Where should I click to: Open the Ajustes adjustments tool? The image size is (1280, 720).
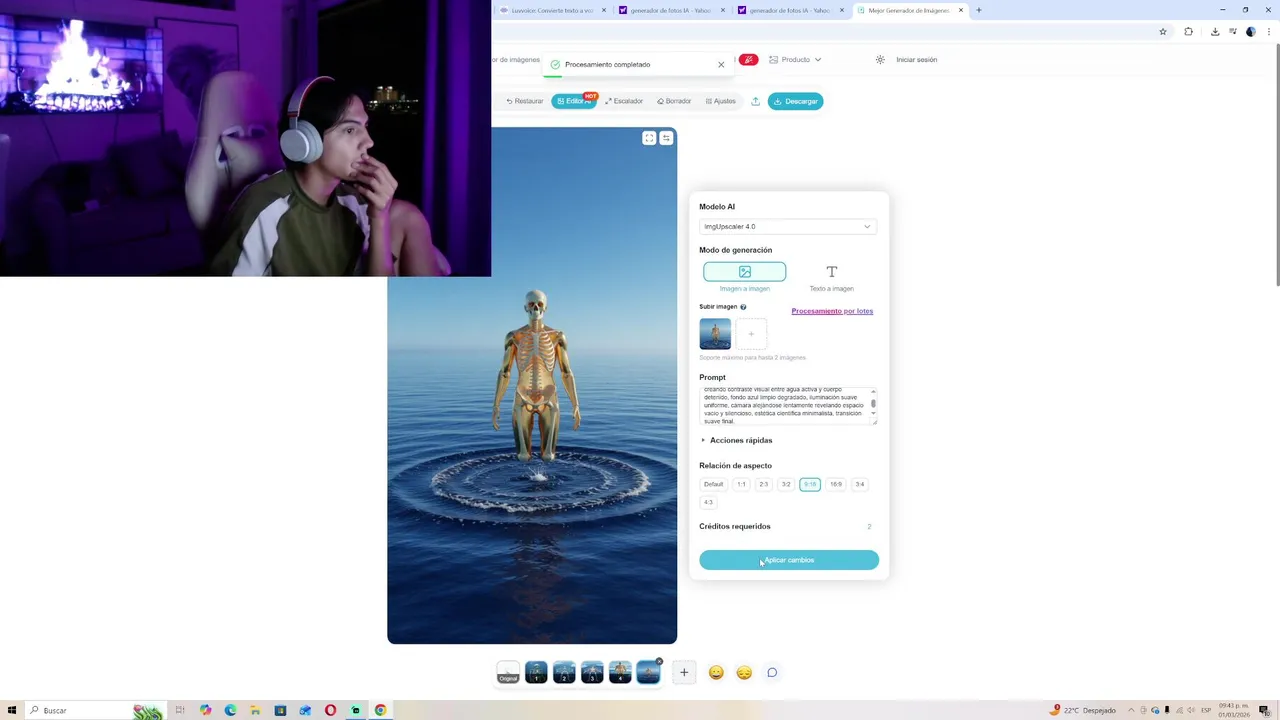tap(720, 101)
